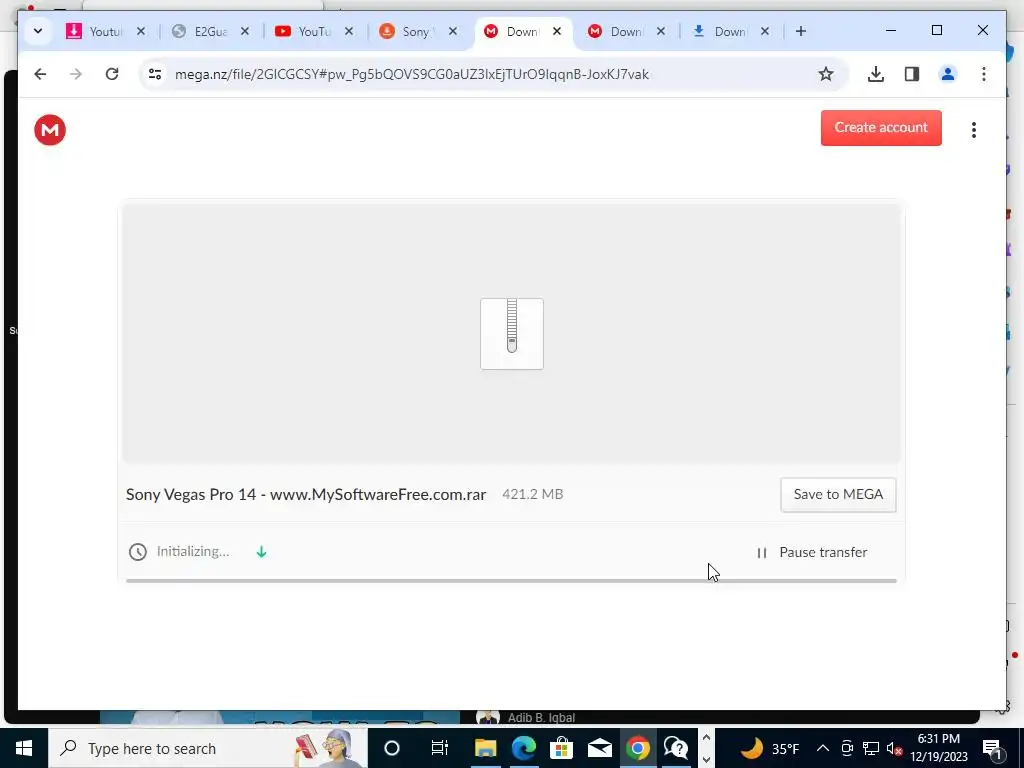Screen dimensions: 1024x768
Task: Open the MEGA three-dot page menu
Action: 973,130
